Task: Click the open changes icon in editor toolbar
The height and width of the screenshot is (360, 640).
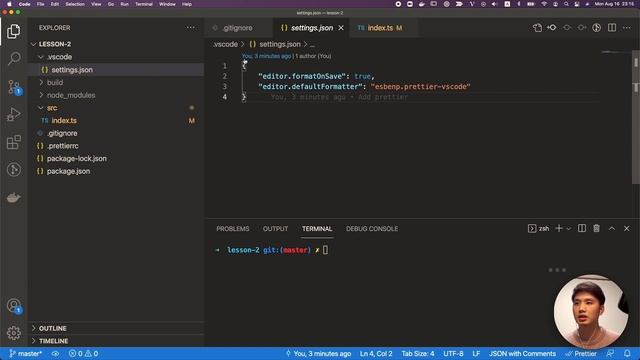Action: (x=537, y=28)
